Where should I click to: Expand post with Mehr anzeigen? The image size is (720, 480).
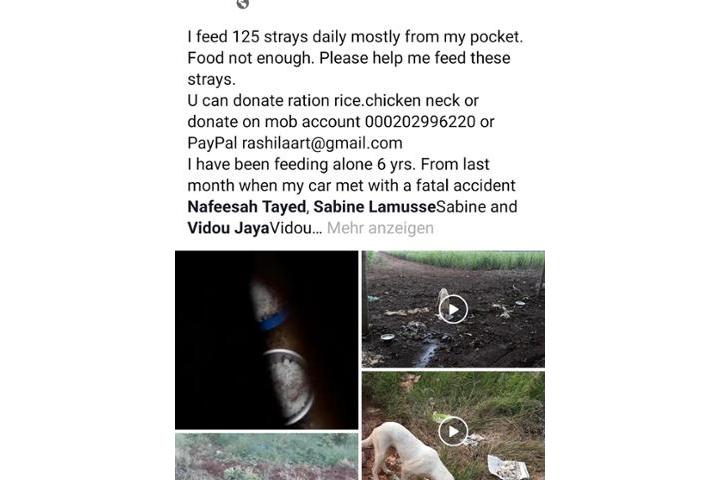(380, 228)
